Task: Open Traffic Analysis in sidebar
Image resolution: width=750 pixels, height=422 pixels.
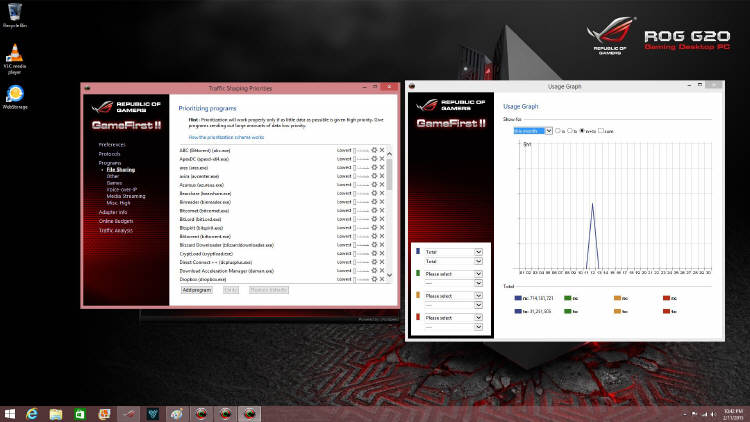Action: pos(116,231)
